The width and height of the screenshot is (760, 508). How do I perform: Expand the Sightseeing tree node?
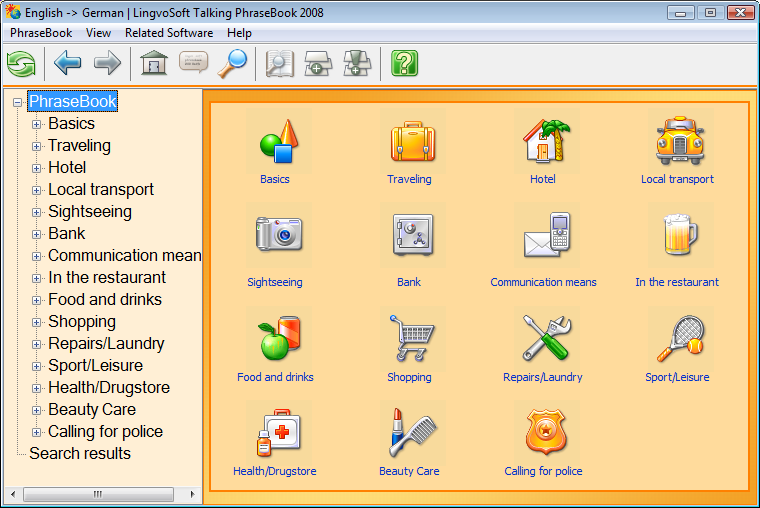[36, 212]
